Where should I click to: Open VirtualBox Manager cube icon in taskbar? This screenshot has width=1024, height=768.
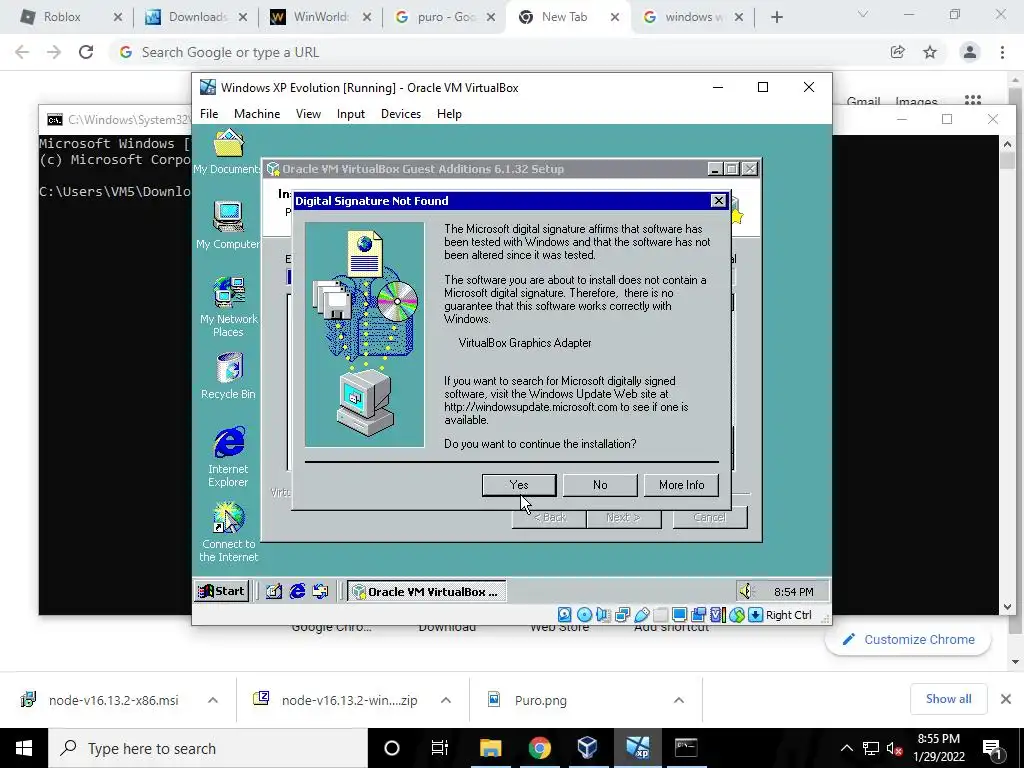[x=587, y=748]
